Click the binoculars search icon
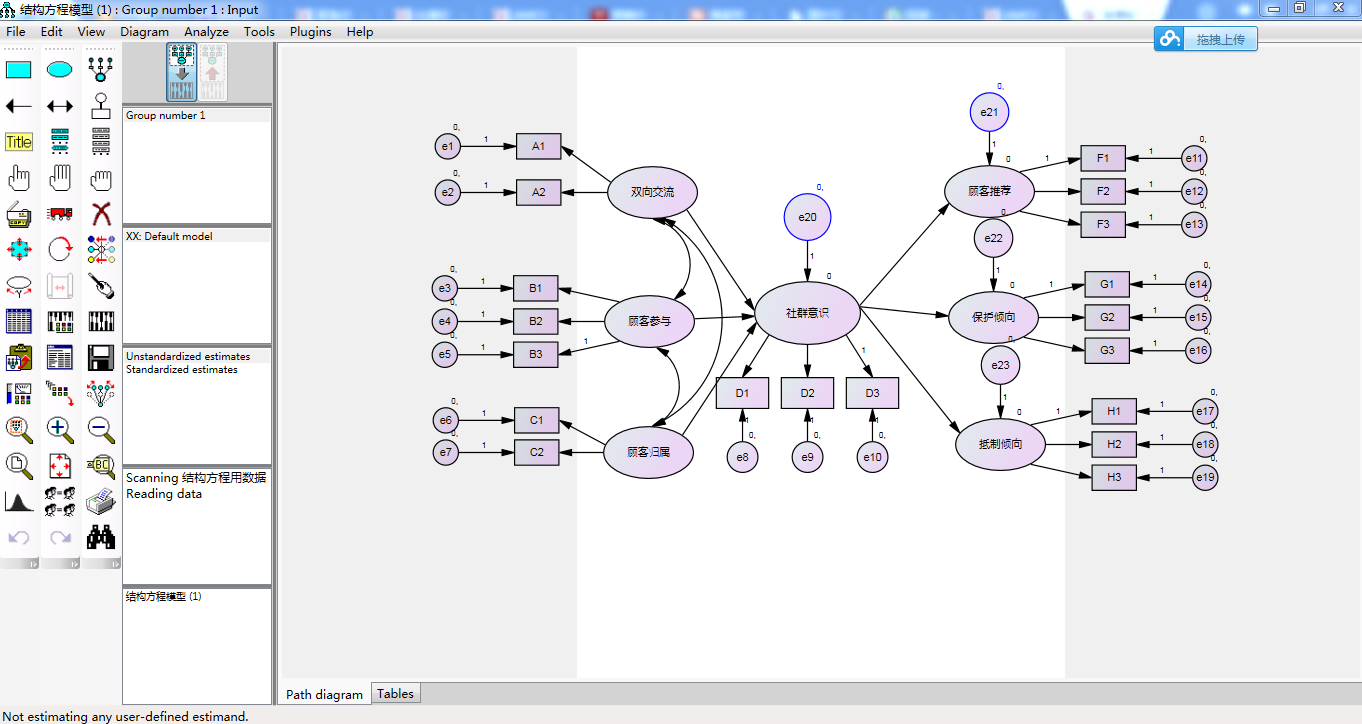The width and height of the screenshot is (1362, 724). click(100, 537)
